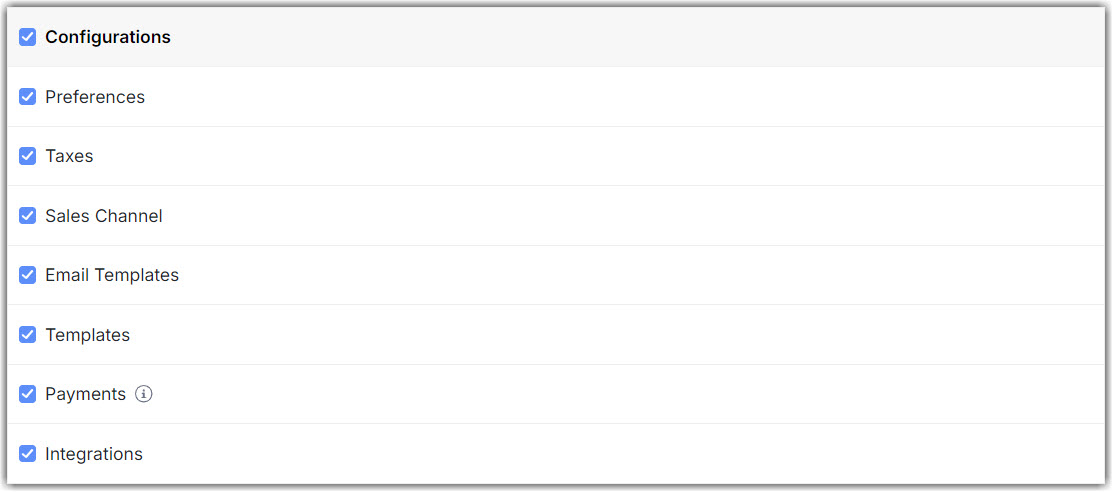Untick the Email Templates checkbox

(x=28, y=275)
